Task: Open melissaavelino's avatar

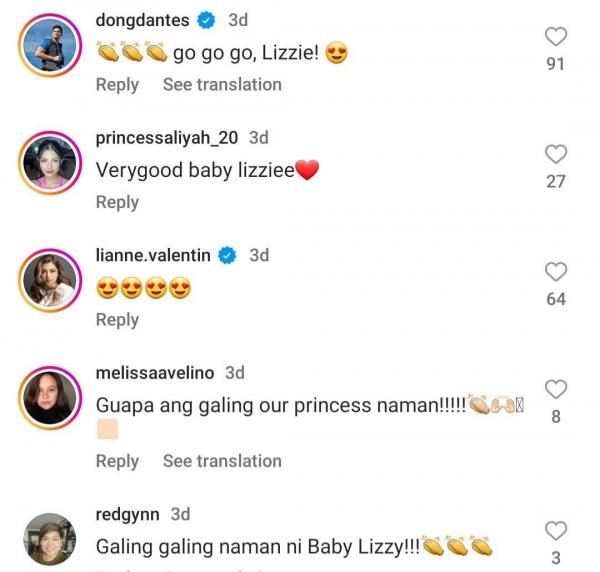Action: point(50,397)
